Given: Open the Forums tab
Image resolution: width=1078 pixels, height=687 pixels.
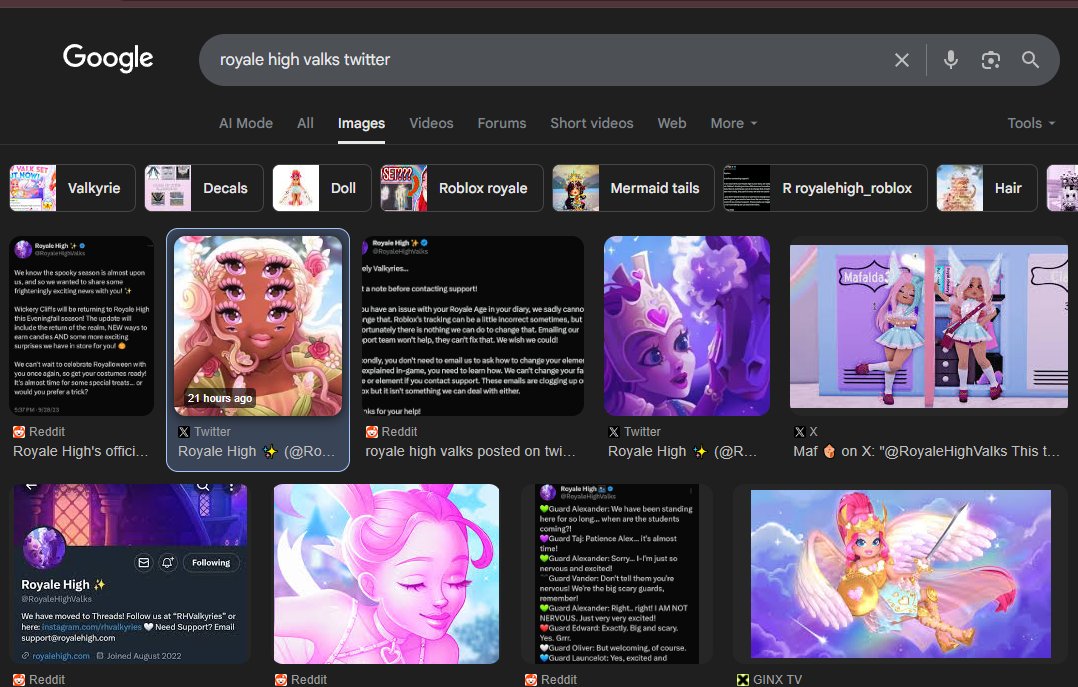Looking at the screenshot, I should pyautogui.click(x=502, y=123).
